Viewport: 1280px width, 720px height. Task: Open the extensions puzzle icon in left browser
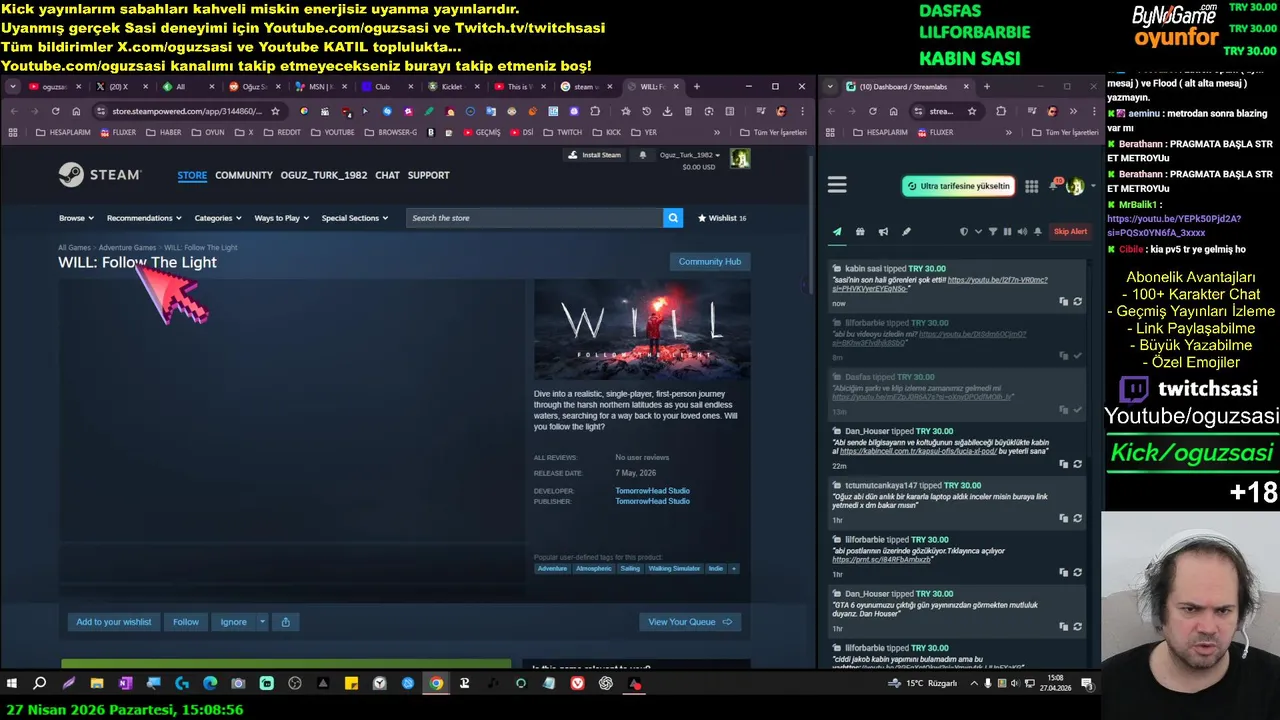pos(595,111)
